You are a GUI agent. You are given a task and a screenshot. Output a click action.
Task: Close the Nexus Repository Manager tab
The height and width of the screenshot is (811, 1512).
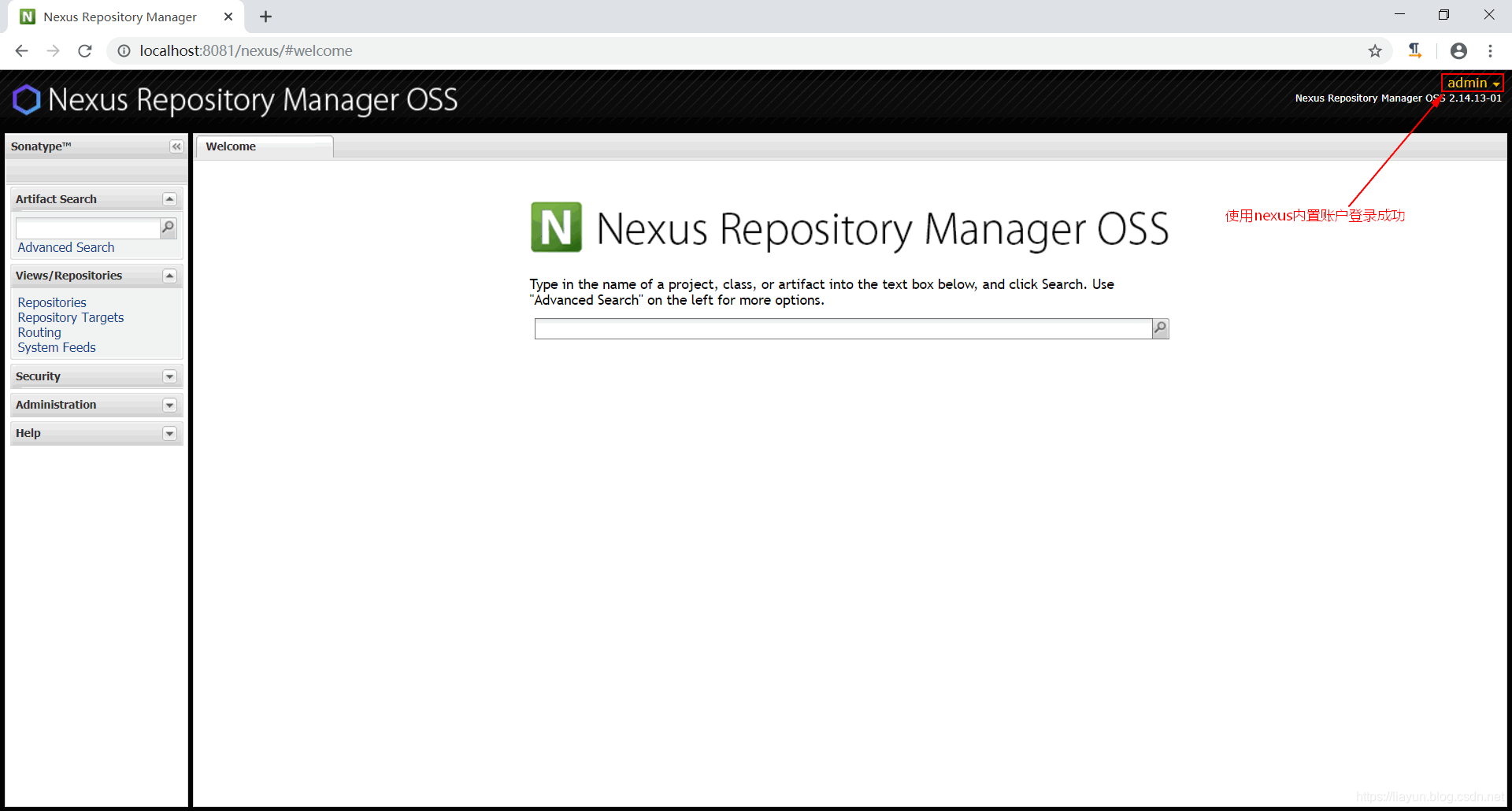coord(228,17)
